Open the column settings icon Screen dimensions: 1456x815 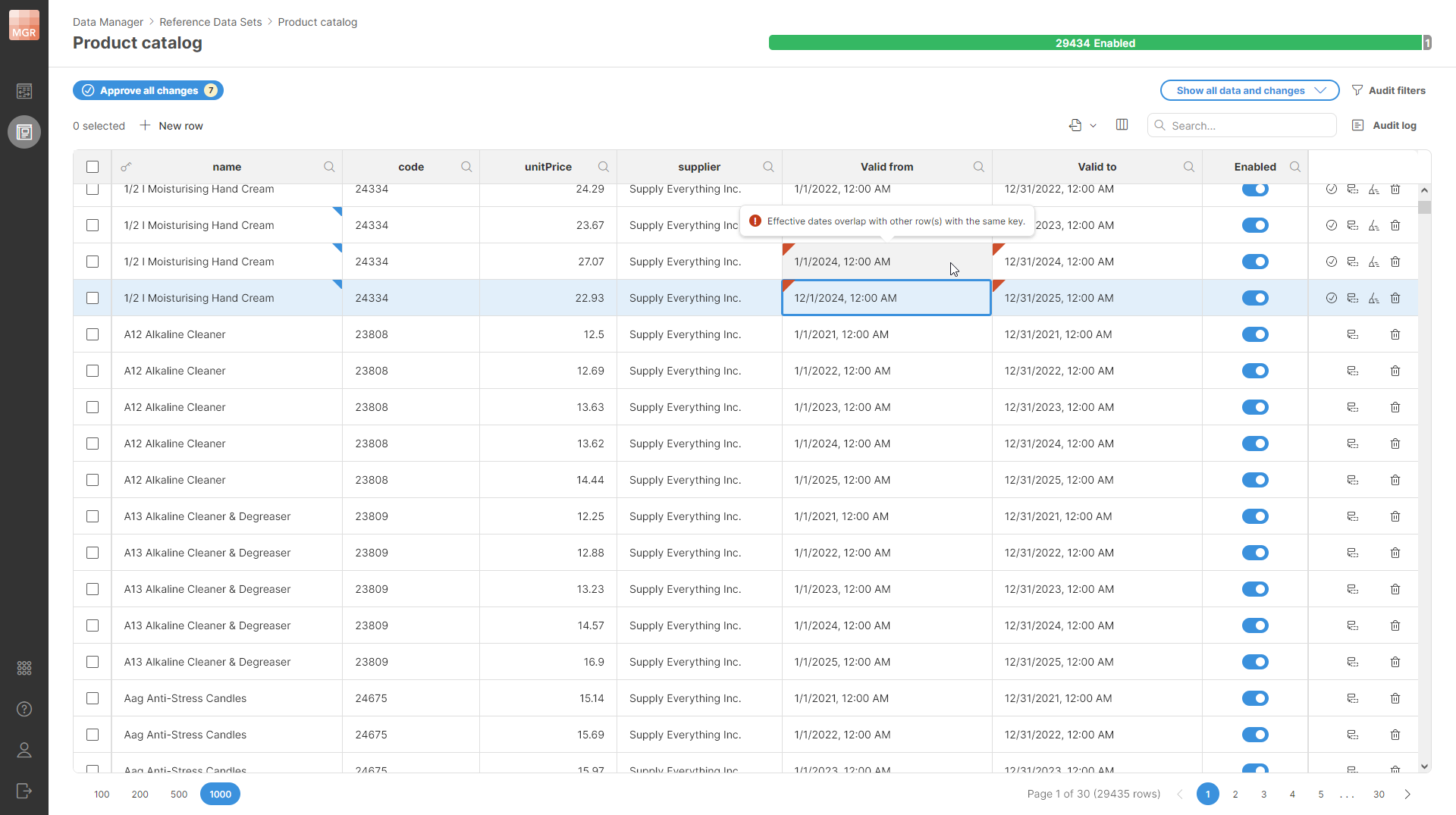pyautogui.click(x=1122, y=125)
